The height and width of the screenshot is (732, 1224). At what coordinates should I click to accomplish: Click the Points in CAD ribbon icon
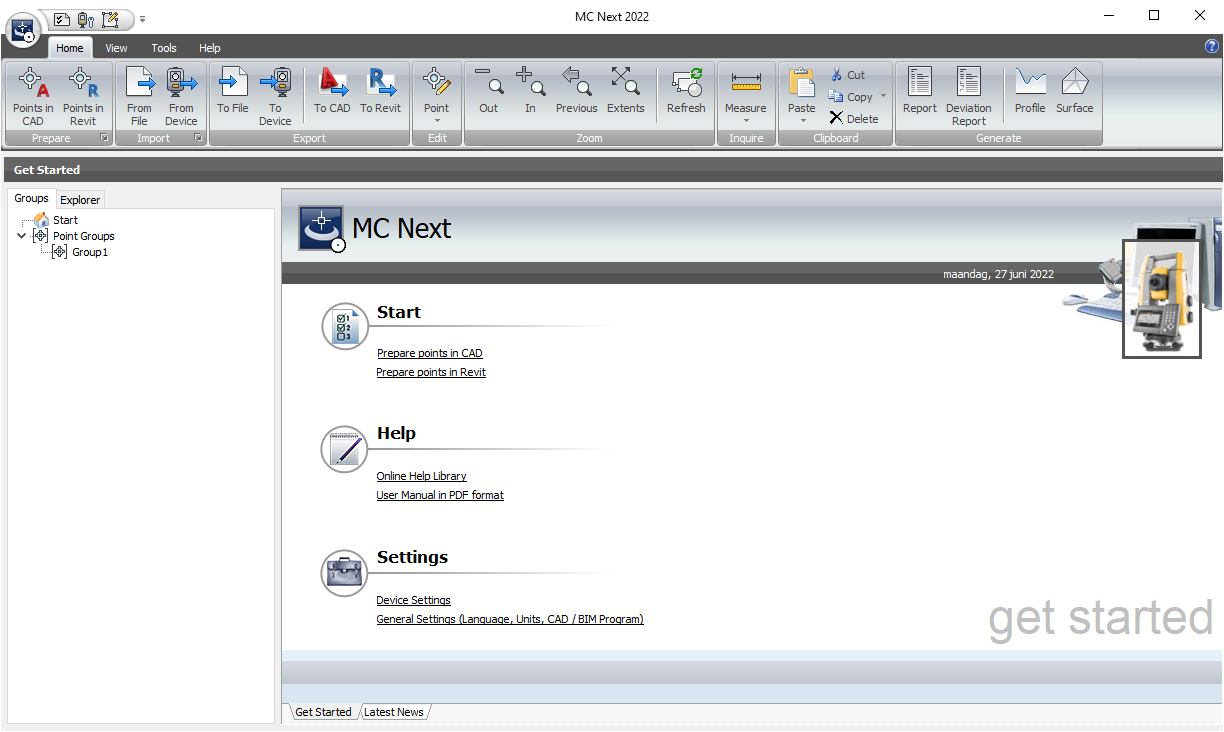coord(33,97)
